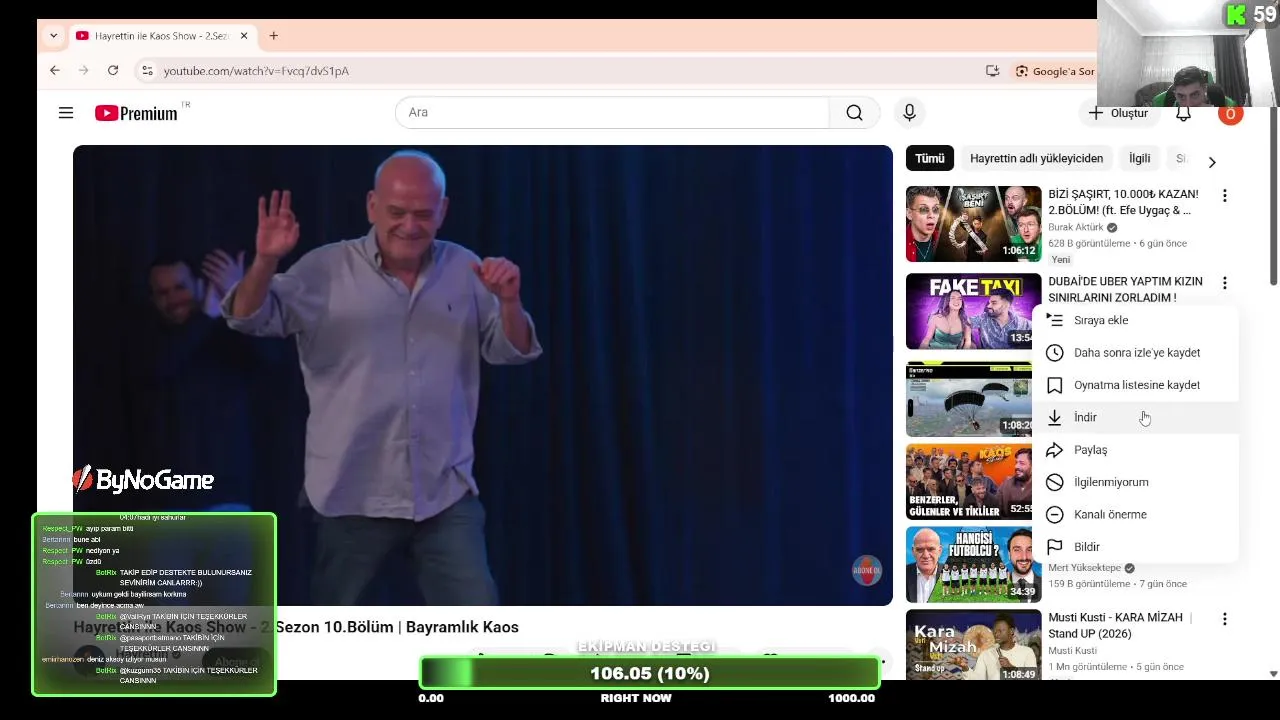Screen dimensions: 1280x720
Task: Click the scrollbar down arrow
Action: [x=1273, y=674]
